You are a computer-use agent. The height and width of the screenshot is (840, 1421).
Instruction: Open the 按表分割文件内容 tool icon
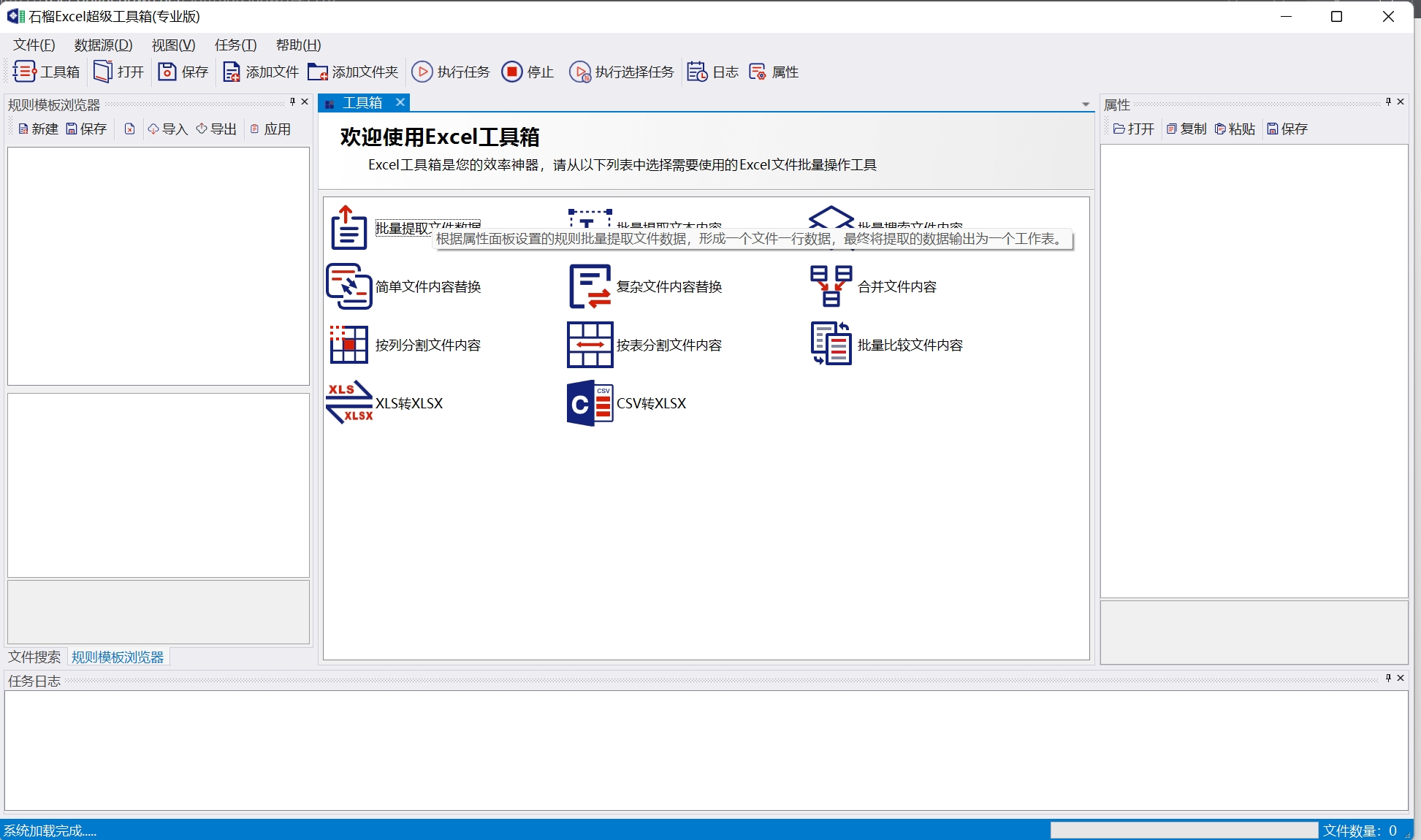590,345
